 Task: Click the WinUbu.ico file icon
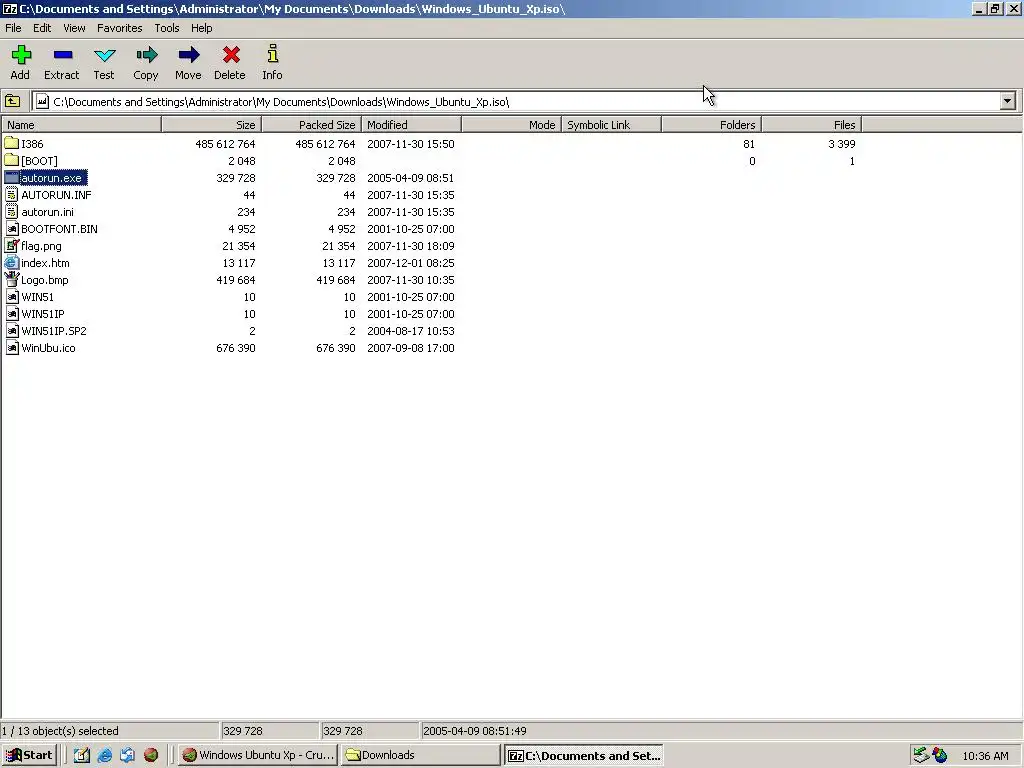click(x=11, y=347)
